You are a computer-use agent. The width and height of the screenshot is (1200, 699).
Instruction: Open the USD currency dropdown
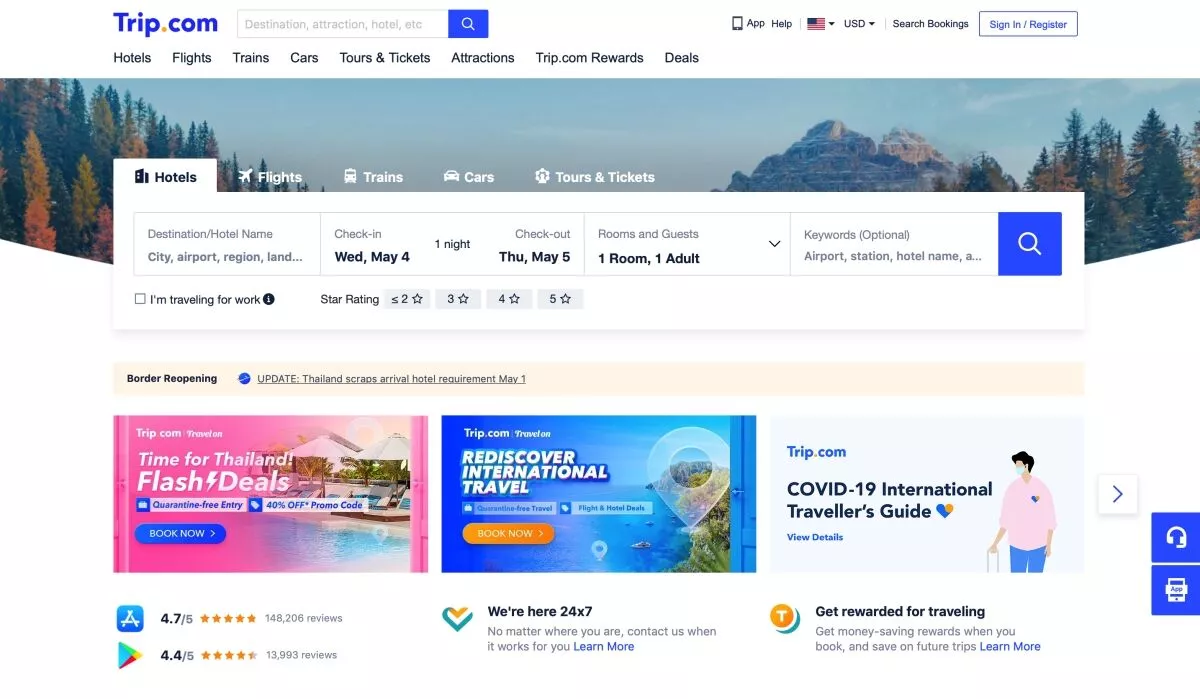pos(859,24)
